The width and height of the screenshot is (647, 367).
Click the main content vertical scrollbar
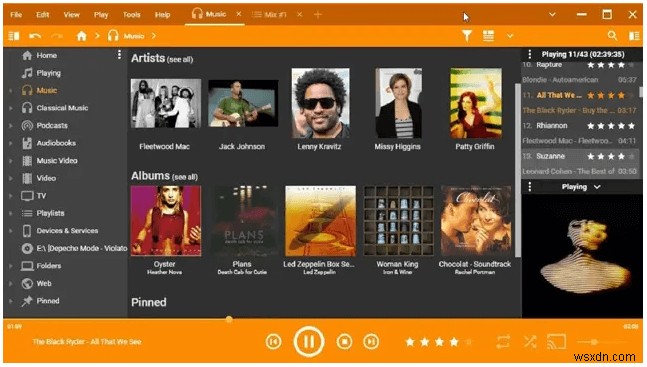click(517, 170)
